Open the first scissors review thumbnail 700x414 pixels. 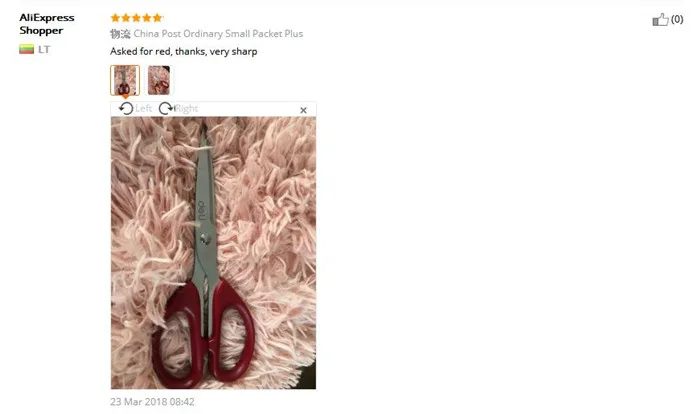pyautogui.click(x=125, y=80)
